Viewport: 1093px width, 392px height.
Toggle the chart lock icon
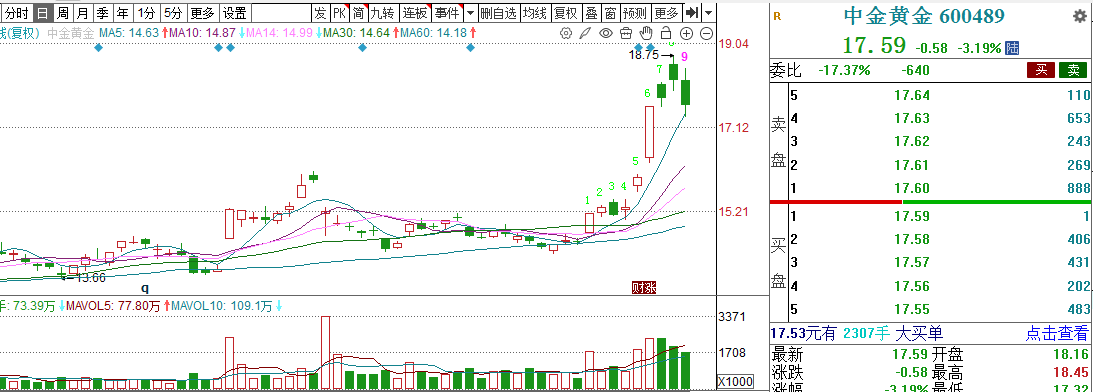tap(666, 32)
